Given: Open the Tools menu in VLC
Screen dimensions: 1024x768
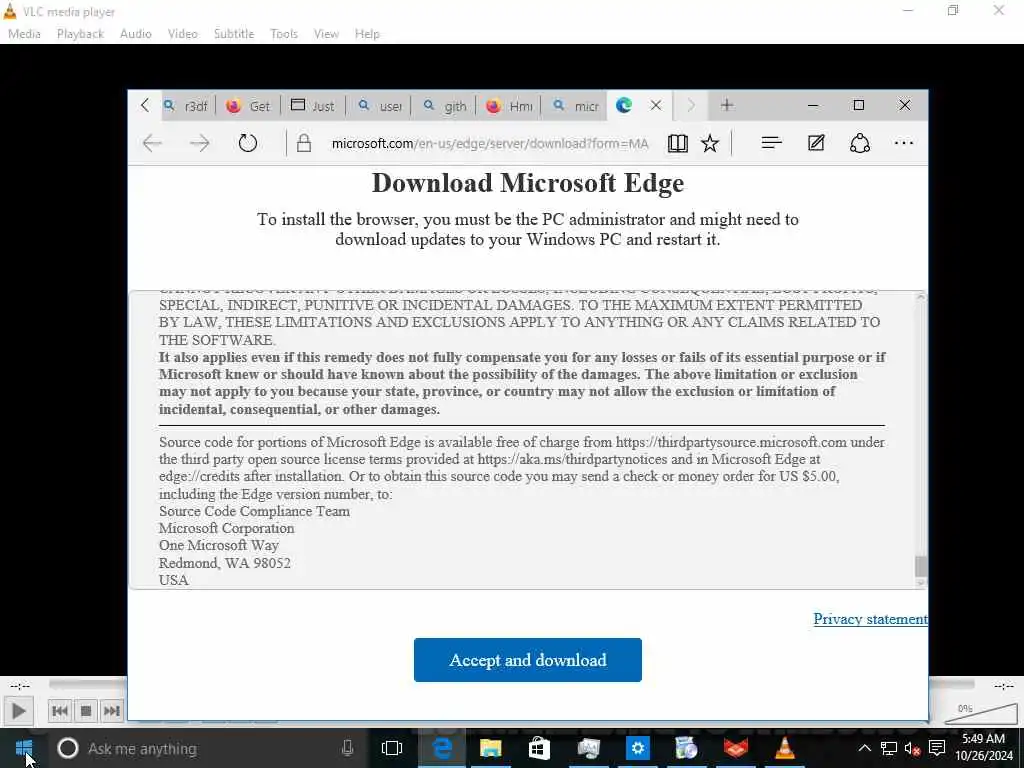Looking at the screenshot, I should (284, 34).
